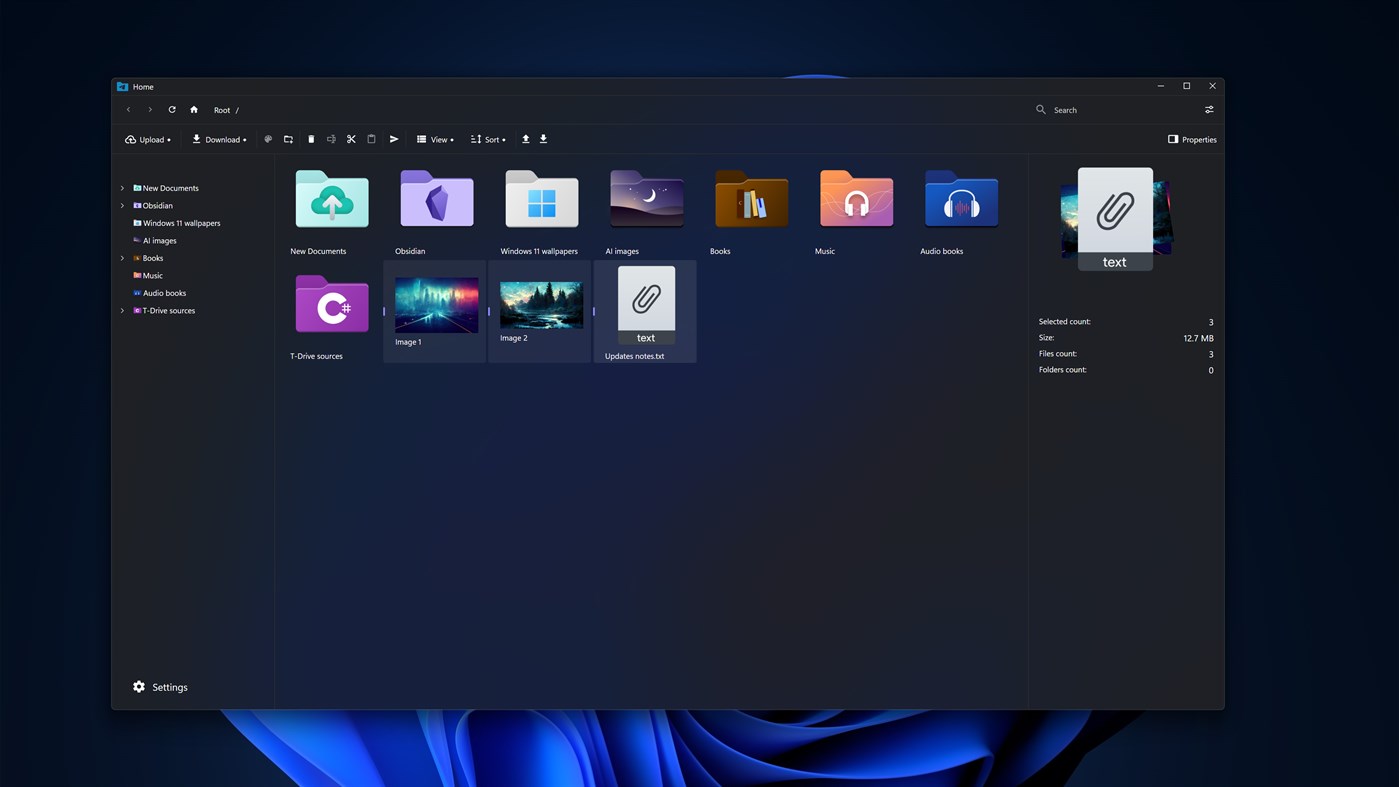Open the palette icon in toolbar
Image resolution: width=1399 pixels, height=787 pixels.
pyautogui.click(x=268, y=139)
